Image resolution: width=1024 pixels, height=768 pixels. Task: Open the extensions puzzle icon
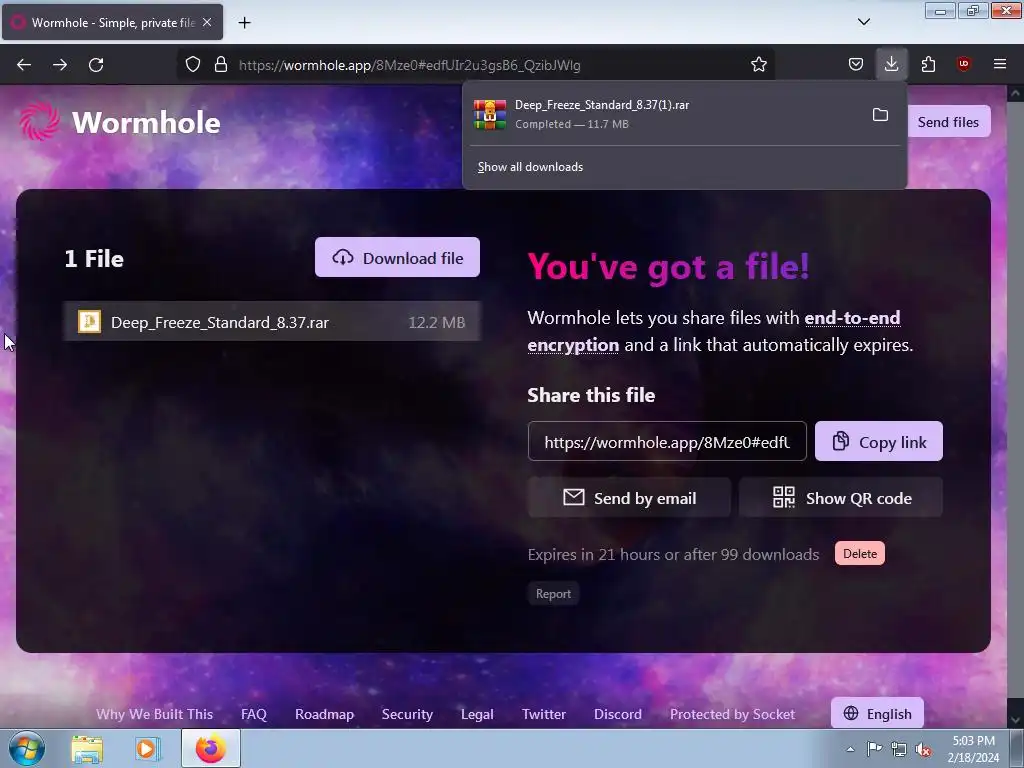click(928, 64)
